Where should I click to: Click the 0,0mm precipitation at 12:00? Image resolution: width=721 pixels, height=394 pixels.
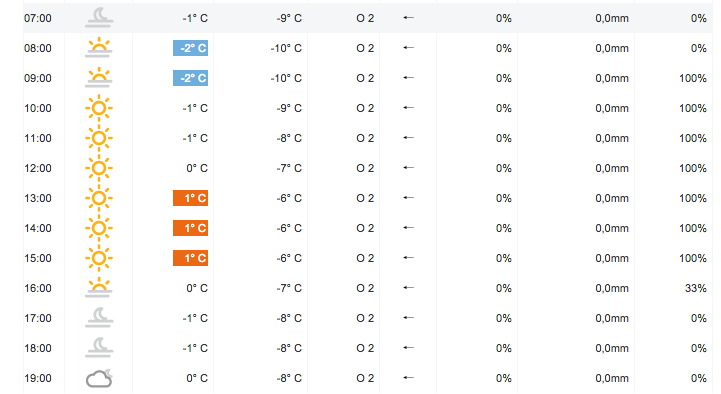click(x=612, y=168)
